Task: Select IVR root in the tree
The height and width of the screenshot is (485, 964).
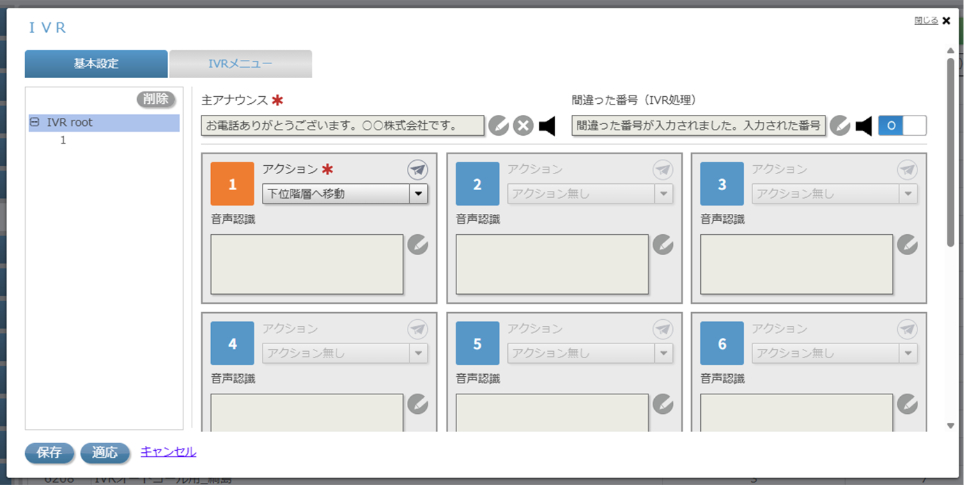Action: point(69,122)
